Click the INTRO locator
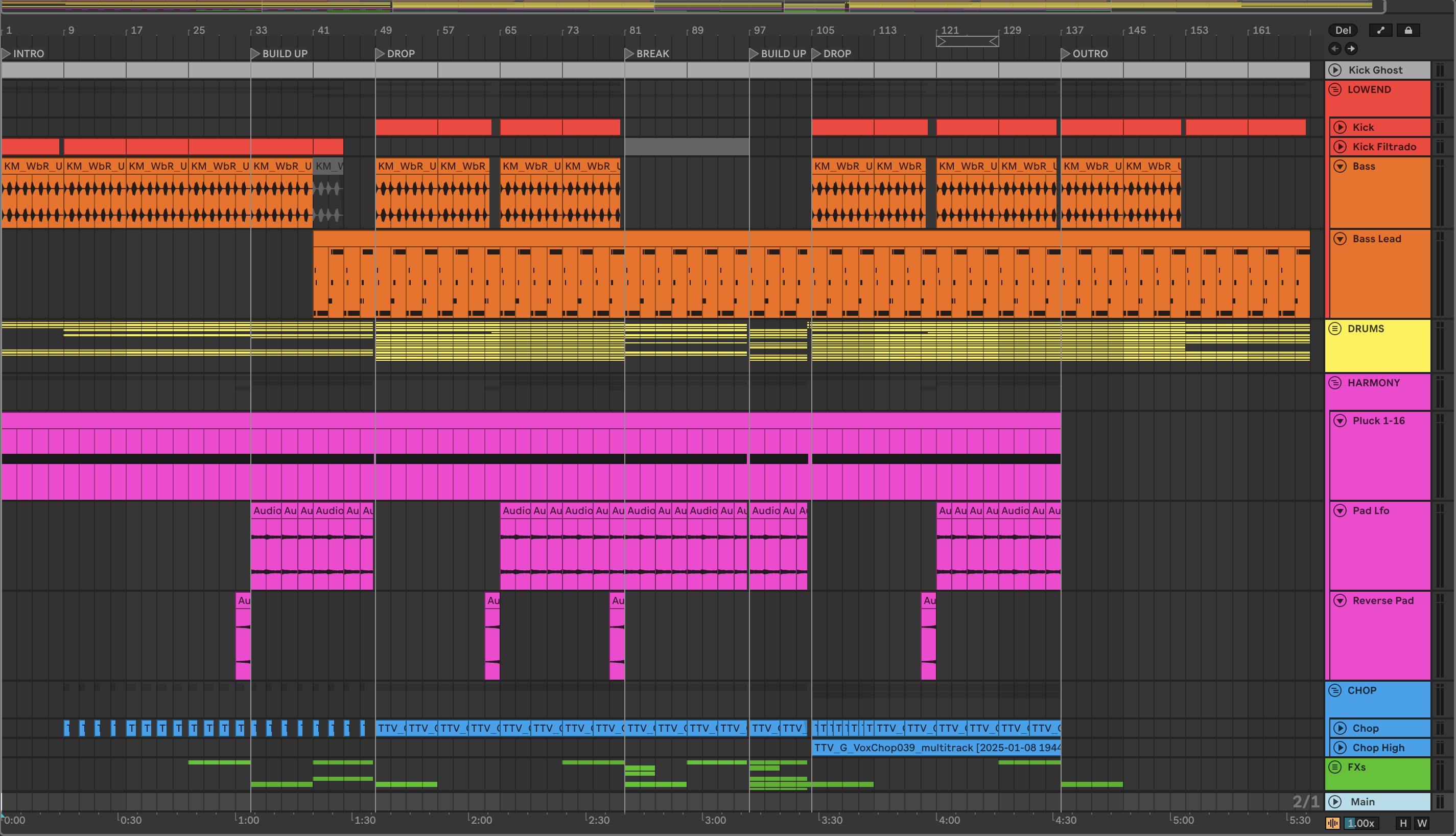 point(23,54)
